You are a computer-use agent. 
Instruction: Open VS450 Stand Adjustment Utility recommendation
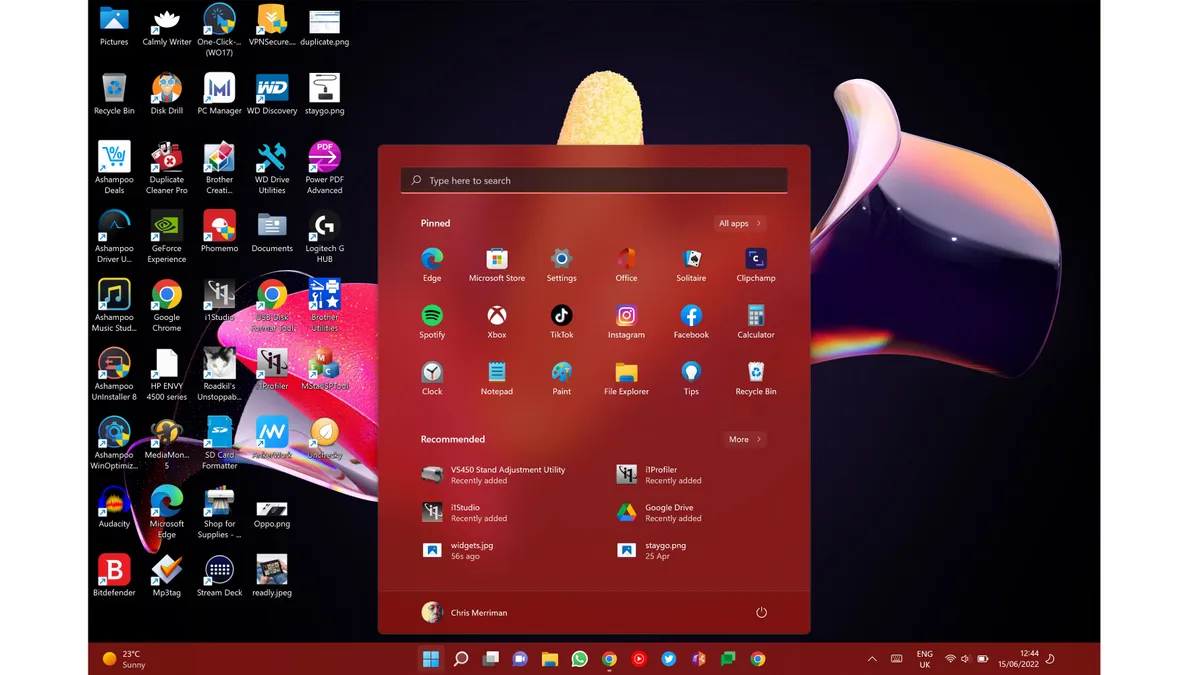tap(494, 474)
